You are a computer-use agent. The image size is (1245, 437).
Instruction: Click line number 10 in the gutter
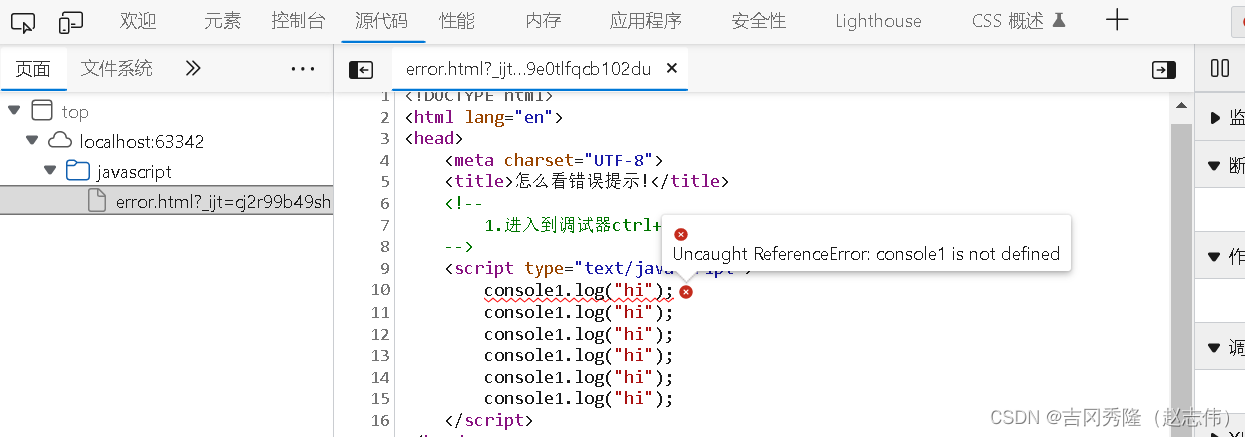380,290
